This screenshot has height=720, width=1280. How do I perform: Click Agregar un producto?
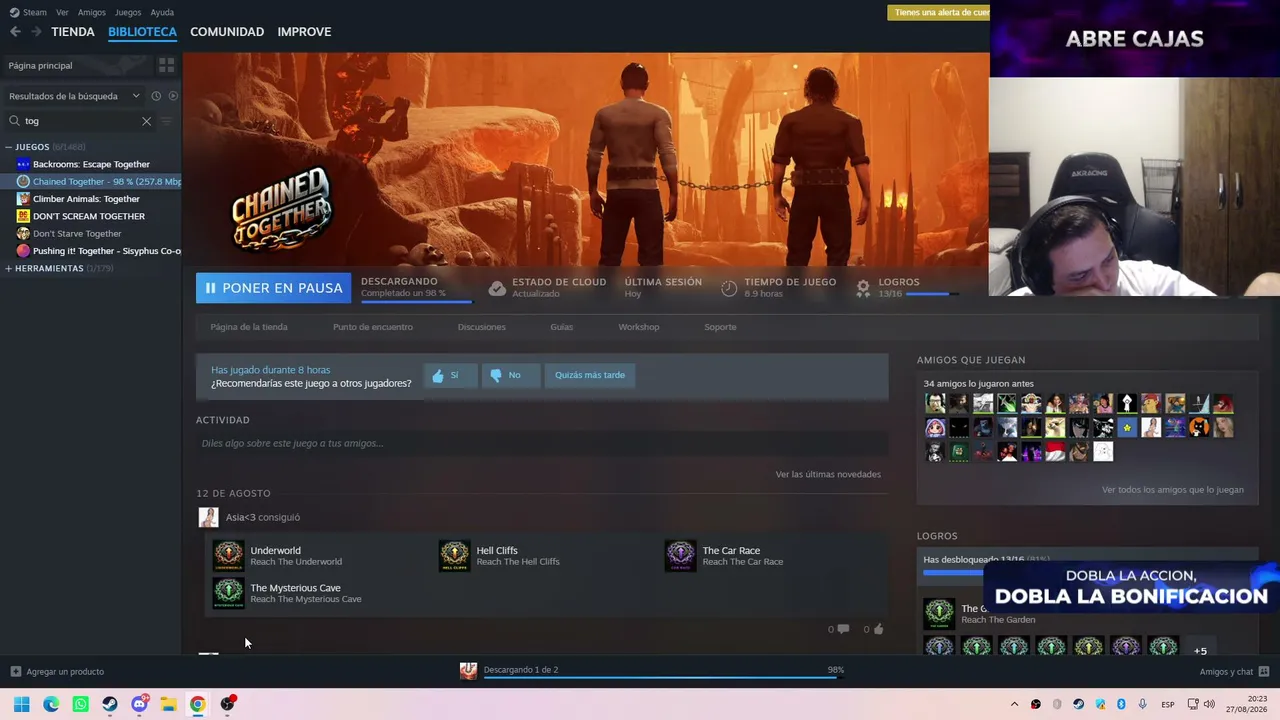57,672
